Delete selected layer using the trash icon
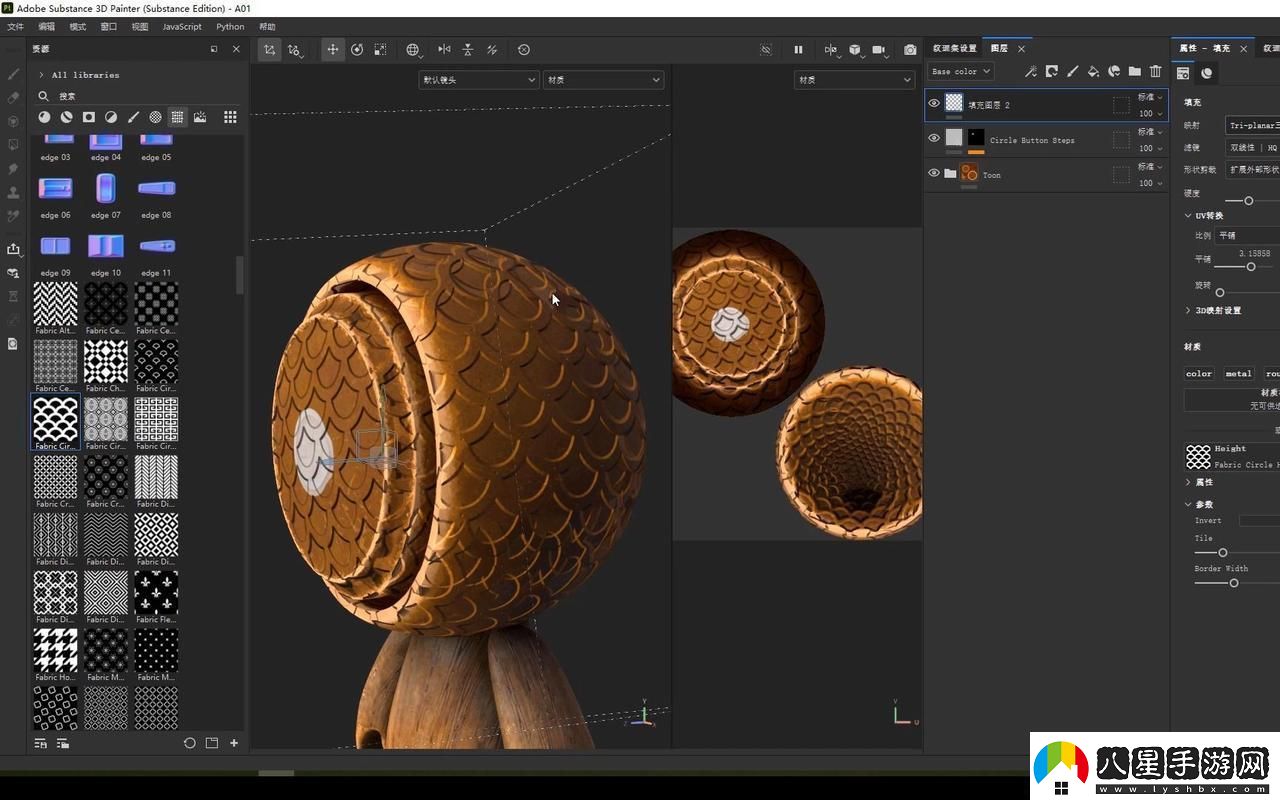 click(1156, 71)
